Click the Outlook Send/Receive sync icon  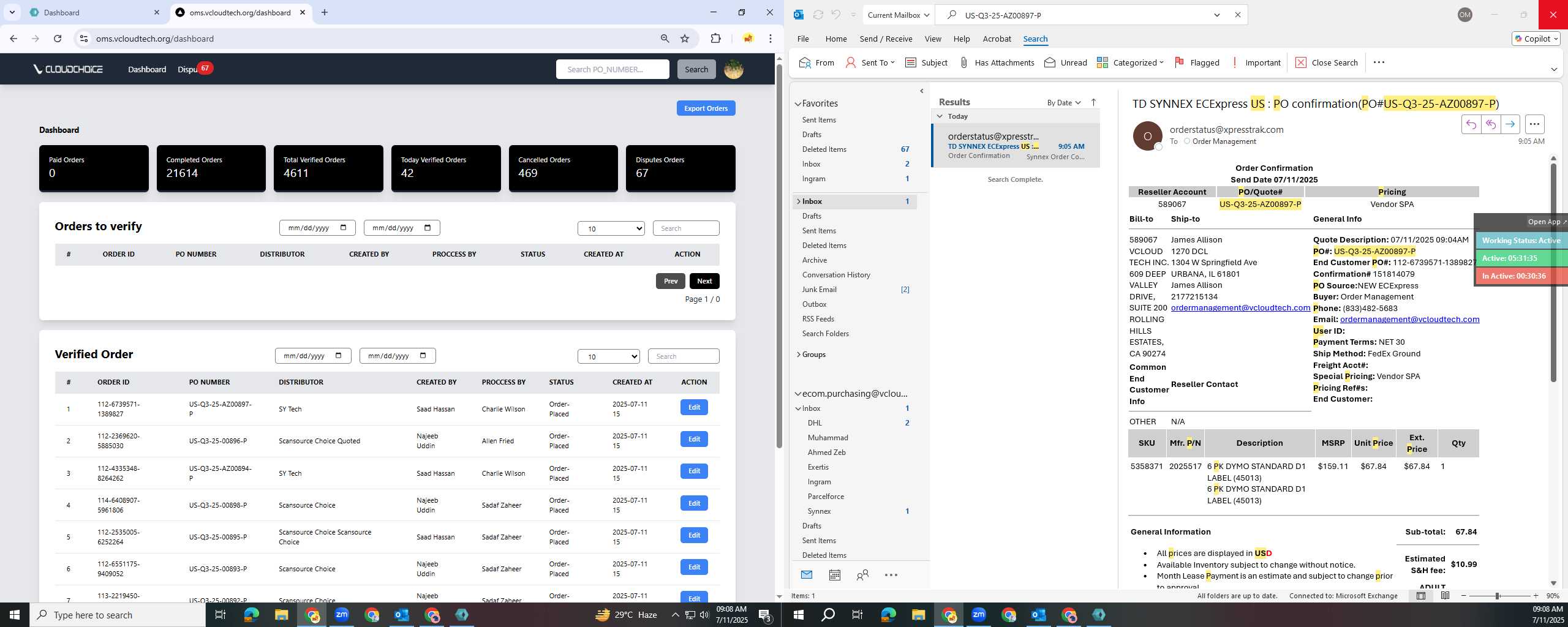click(x=818, y=15)
